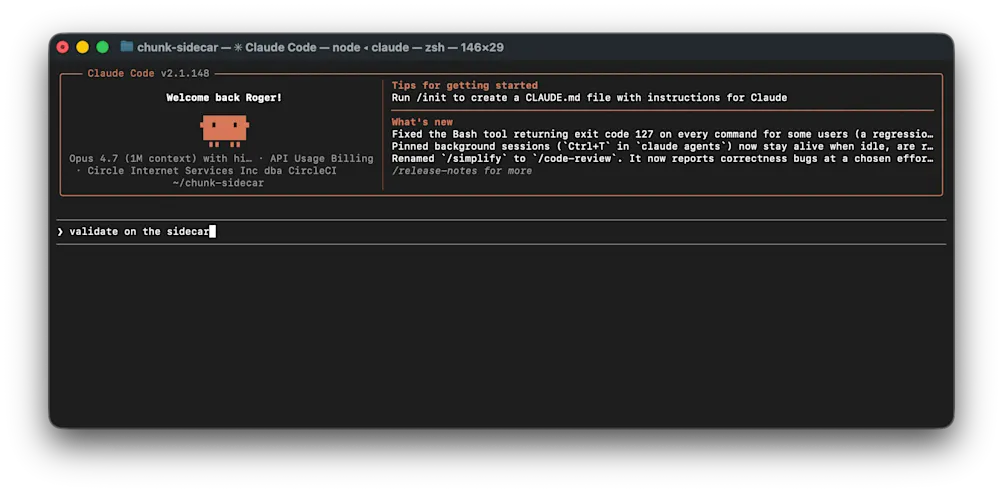Screen dimensions: 1003x493
Task: Click the "Claude Code v2.1.148" header label
Action: coord(148,74)
